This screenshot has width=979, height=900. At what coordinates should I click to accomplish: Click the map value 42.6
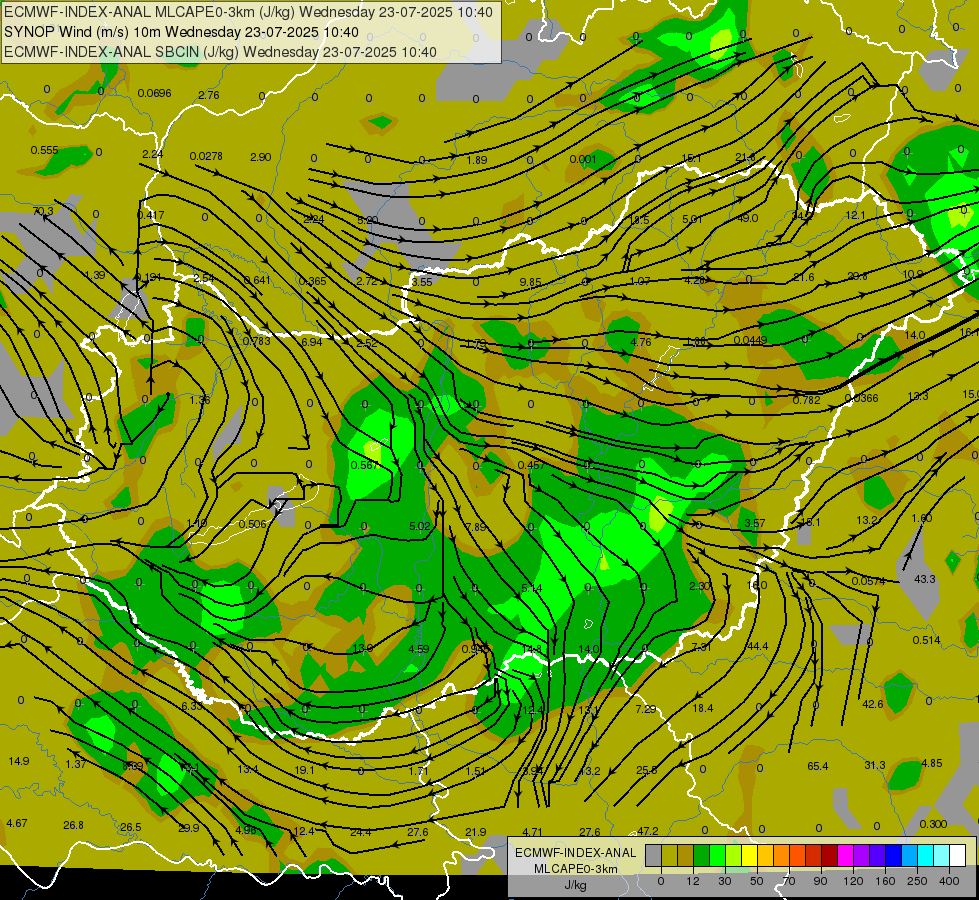click(x=873, y=704)
